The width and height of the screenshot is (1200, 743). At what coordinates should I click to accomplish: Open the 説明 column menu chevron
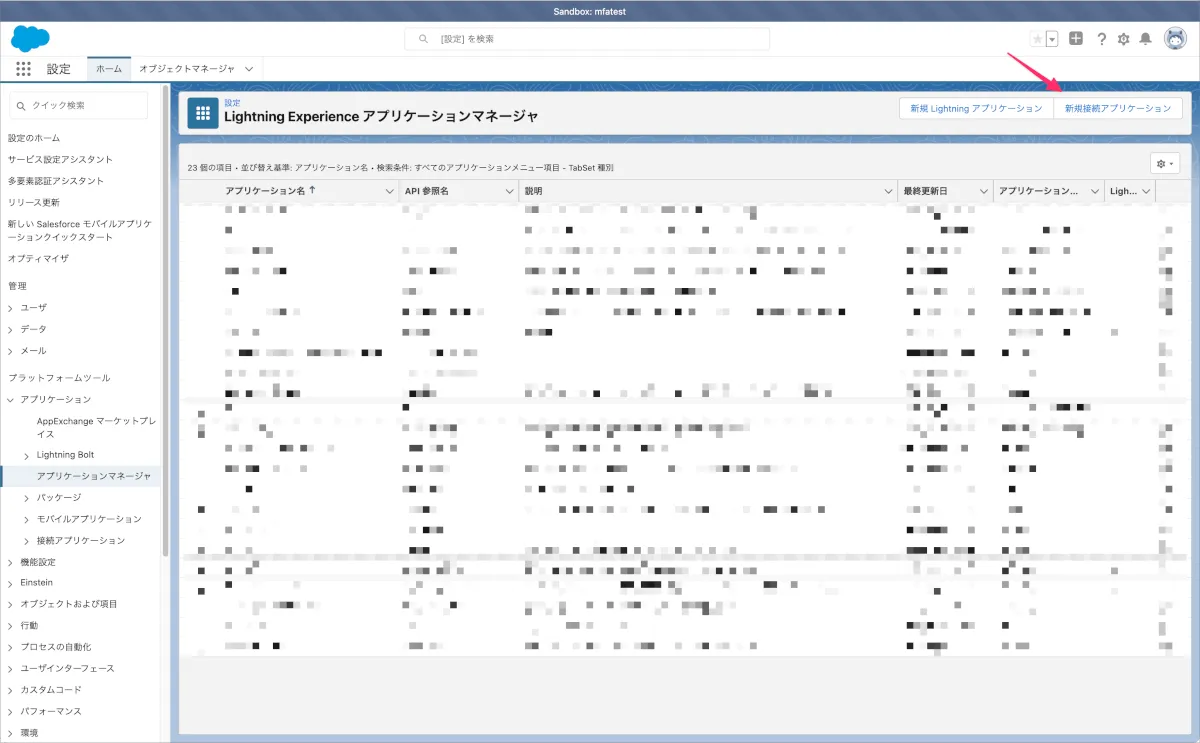(x=887, y=191)
